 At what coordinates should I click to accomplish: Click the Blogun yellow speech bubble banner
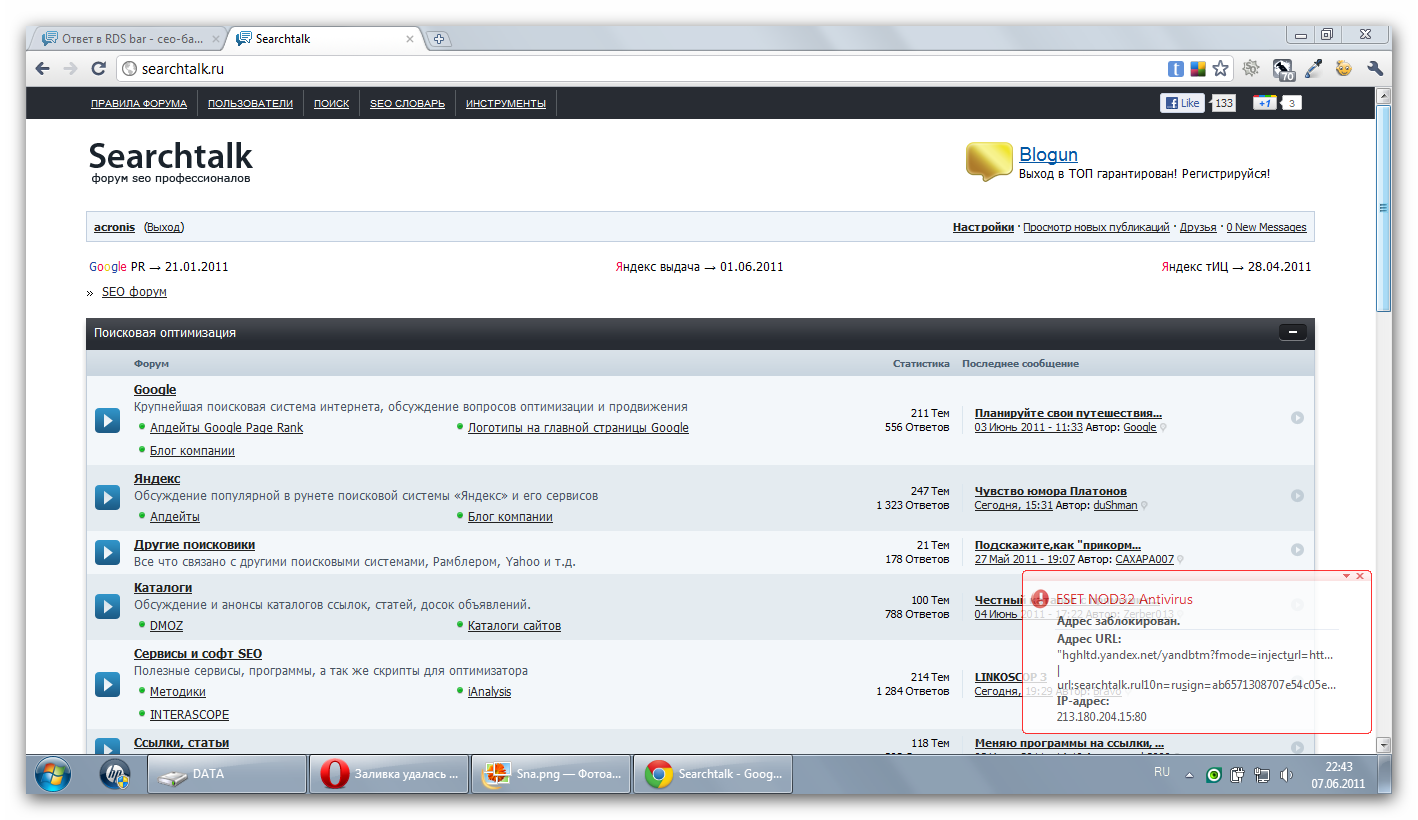point(989,161)
